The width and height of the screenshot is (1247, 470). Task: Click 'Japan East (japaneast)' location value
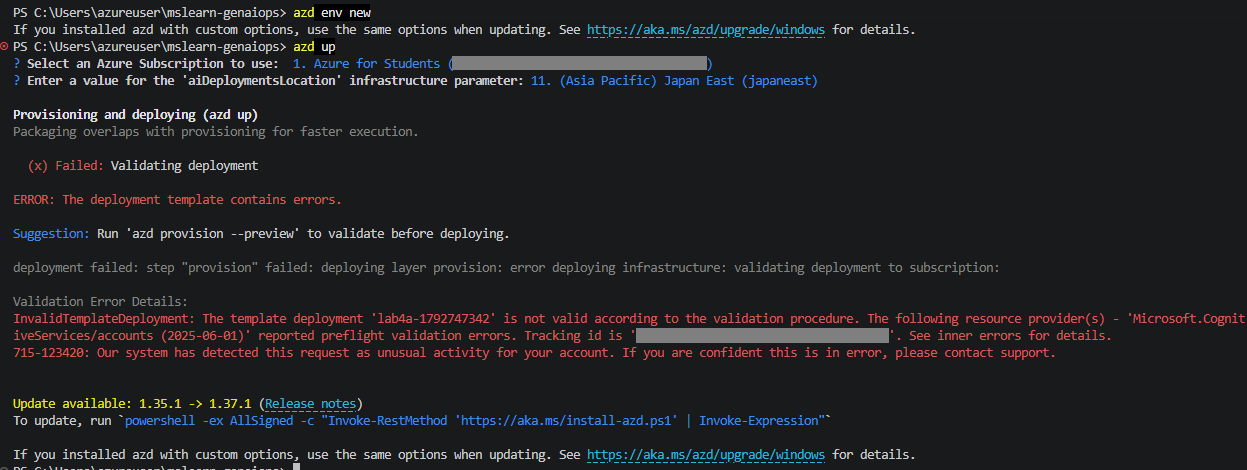741,81
